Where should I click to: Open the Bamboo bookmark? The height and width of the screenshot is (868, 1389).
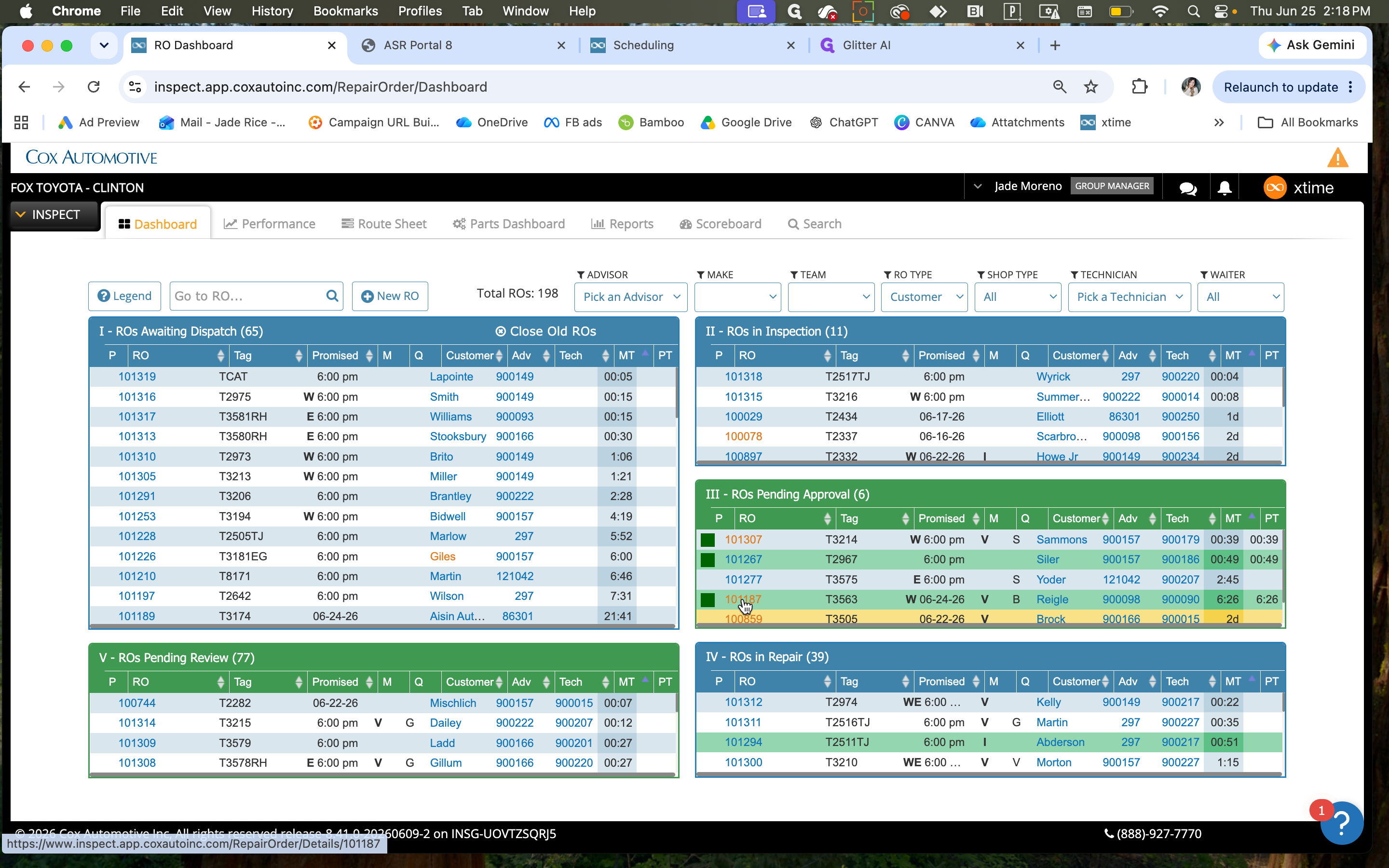coord(651,122)
